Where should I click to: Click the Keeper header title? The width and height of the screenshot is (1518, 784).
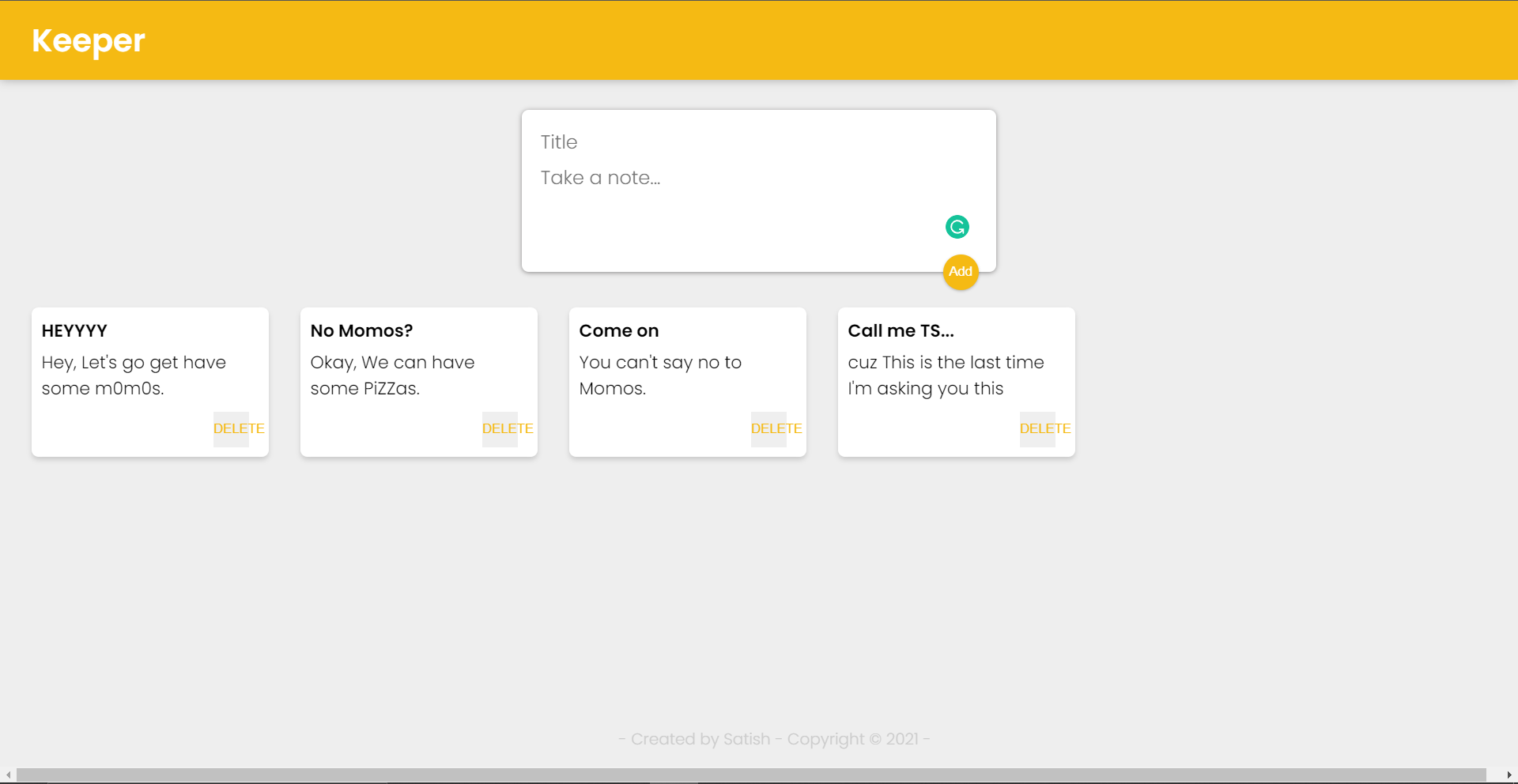[x=89, y=41]
